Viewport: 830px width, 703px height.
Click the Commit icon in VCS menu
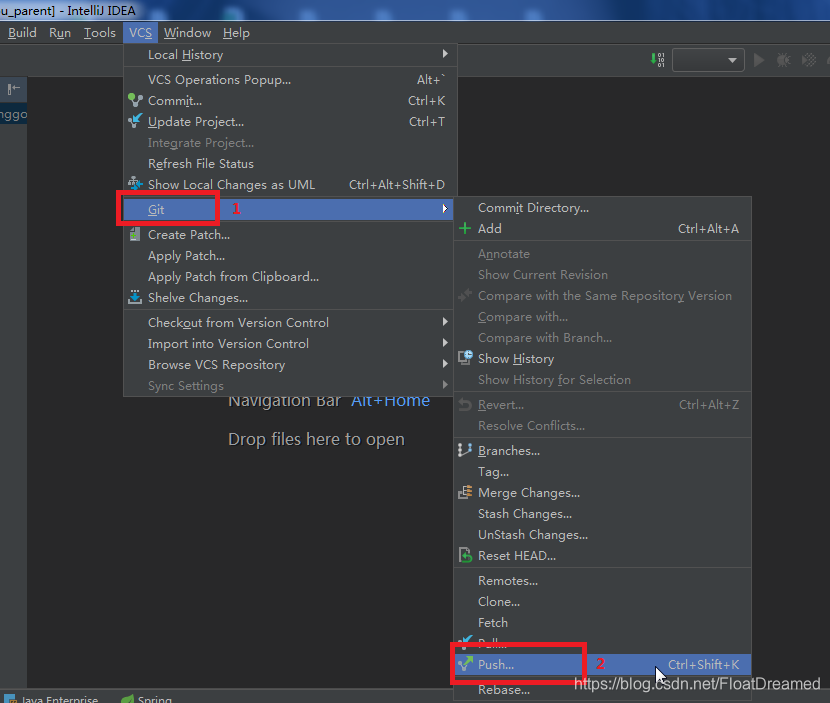(x=136, y=100)
